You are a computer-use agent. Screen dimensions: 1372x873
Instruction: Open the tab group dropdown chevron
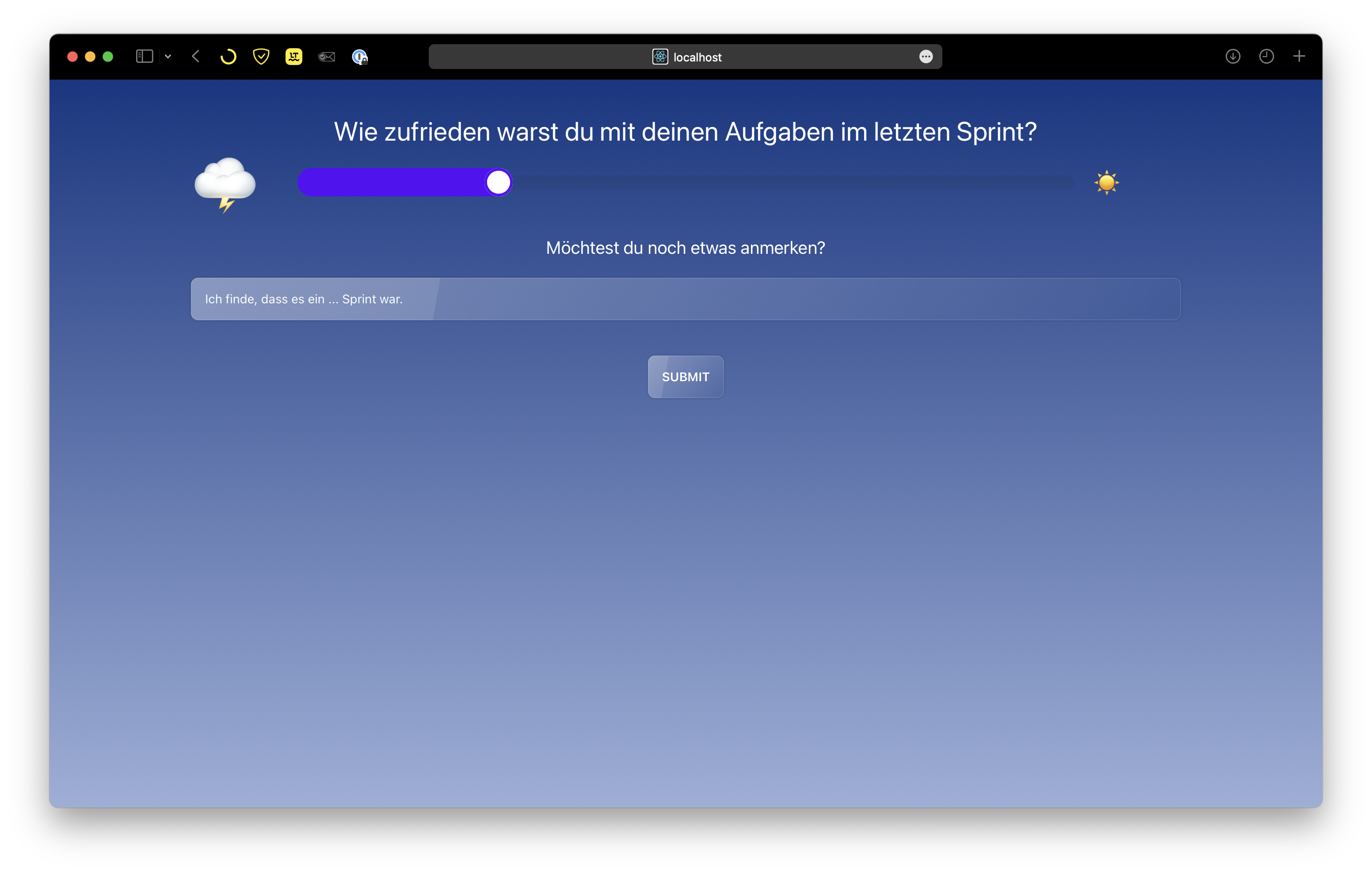(x=168, y=57)
